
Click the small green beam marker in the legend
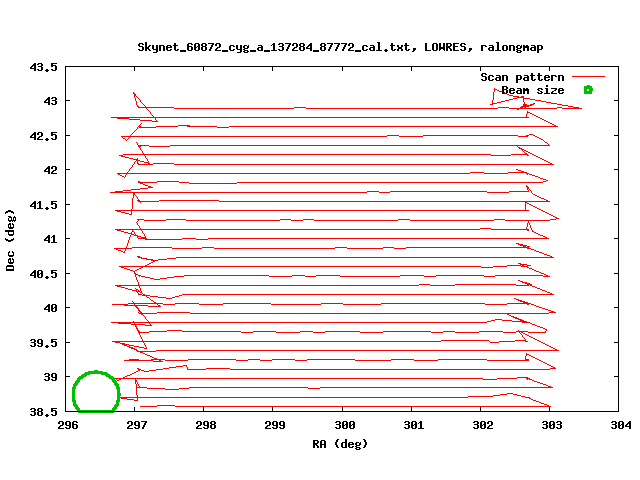click(x=588, y=90)
